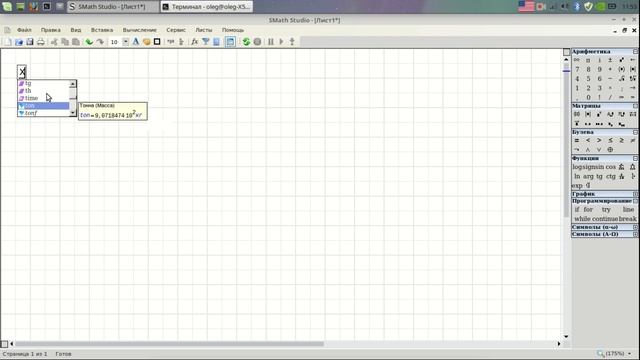Image resolution: width=640 pixels, height=360 pixels.
Task: Copy selection using toolbar copy icon
Action: (x=64, y=42)
